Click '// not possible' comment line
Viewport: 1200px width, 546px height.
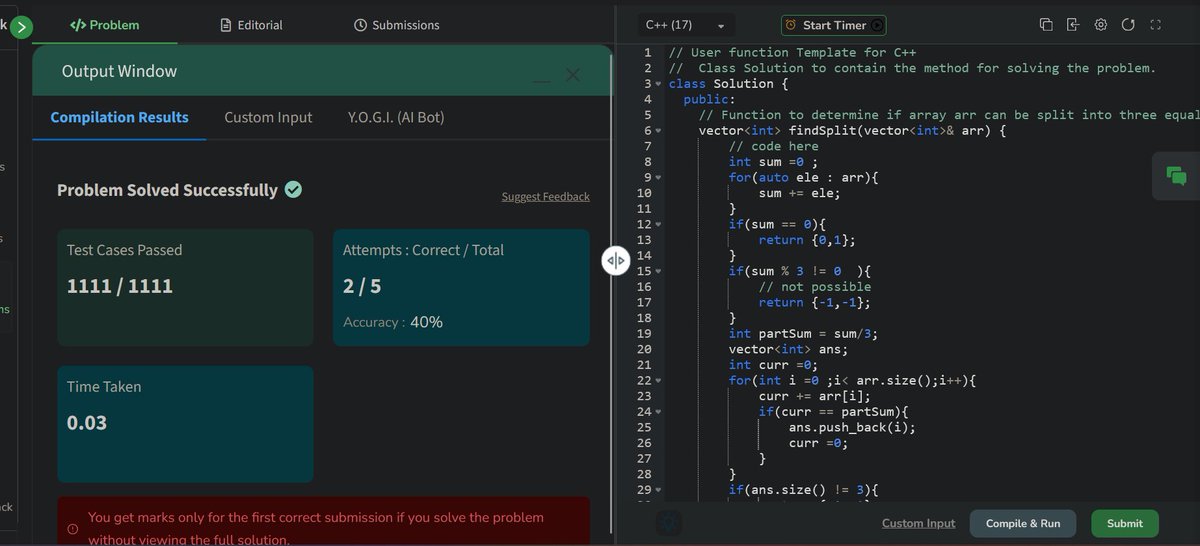tap(815, 287)
